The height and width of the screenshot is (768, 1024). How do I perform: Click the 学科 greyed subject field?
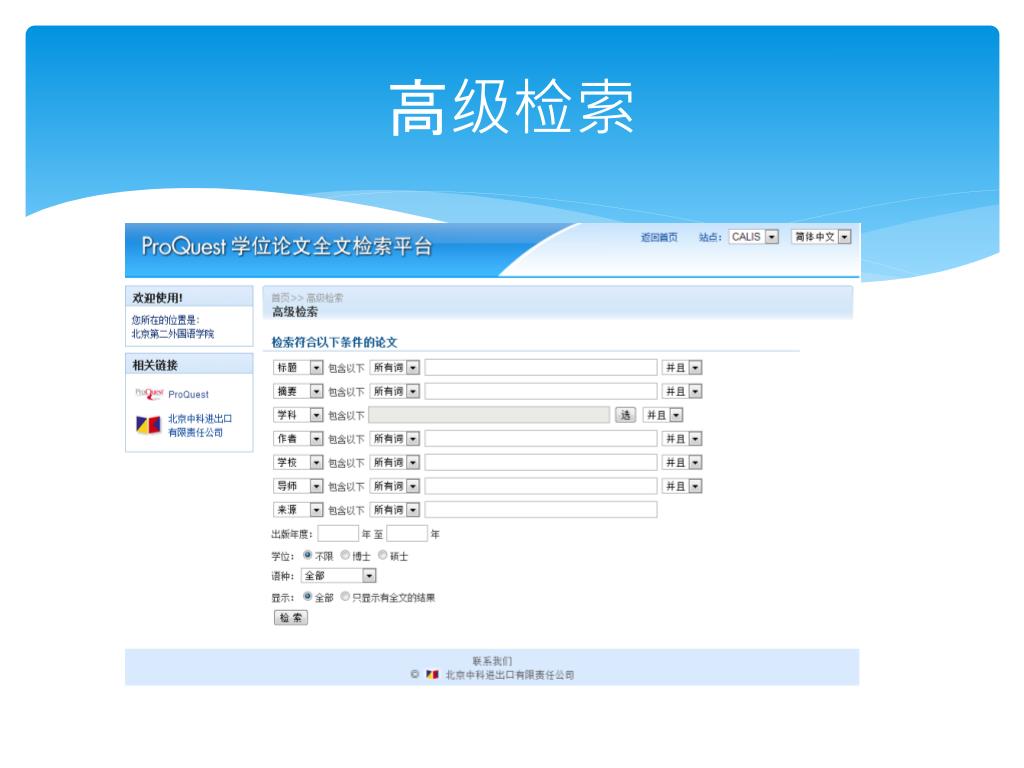(489, 415)
